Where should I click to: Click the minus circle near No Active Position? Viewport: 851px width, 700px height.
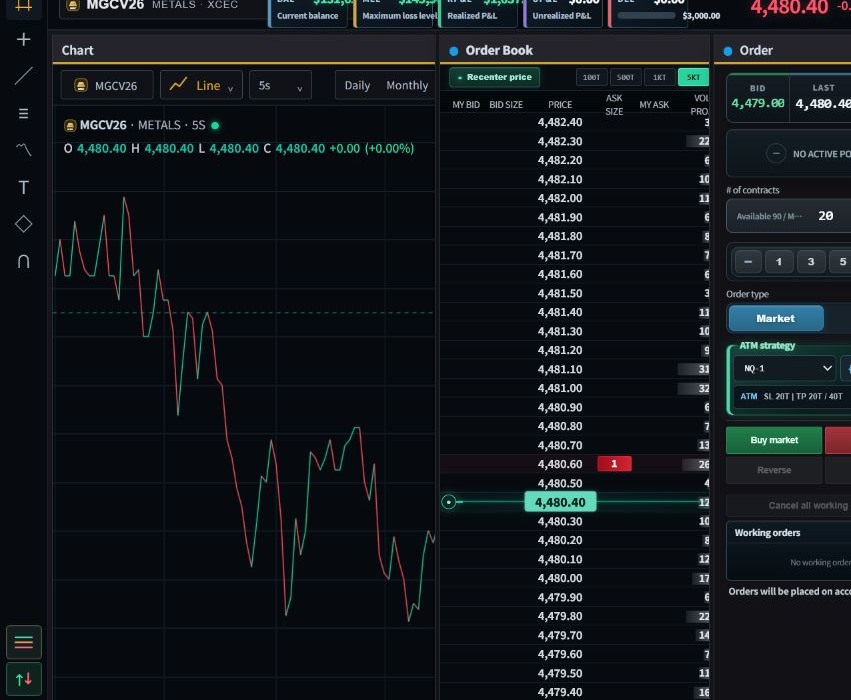tap(776, 154)
